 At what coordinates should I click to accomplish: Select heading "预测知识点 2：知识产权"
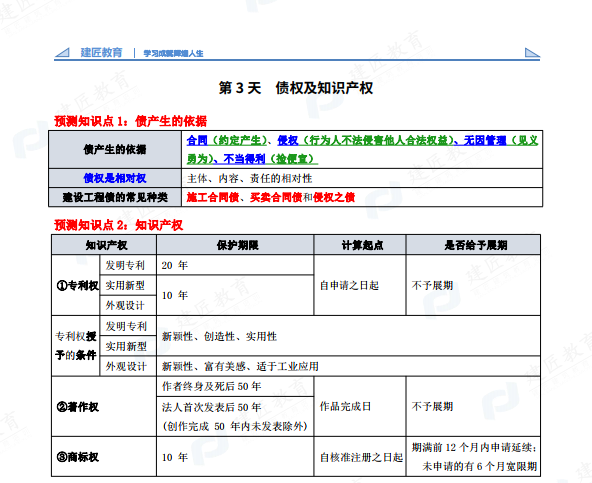119,225
